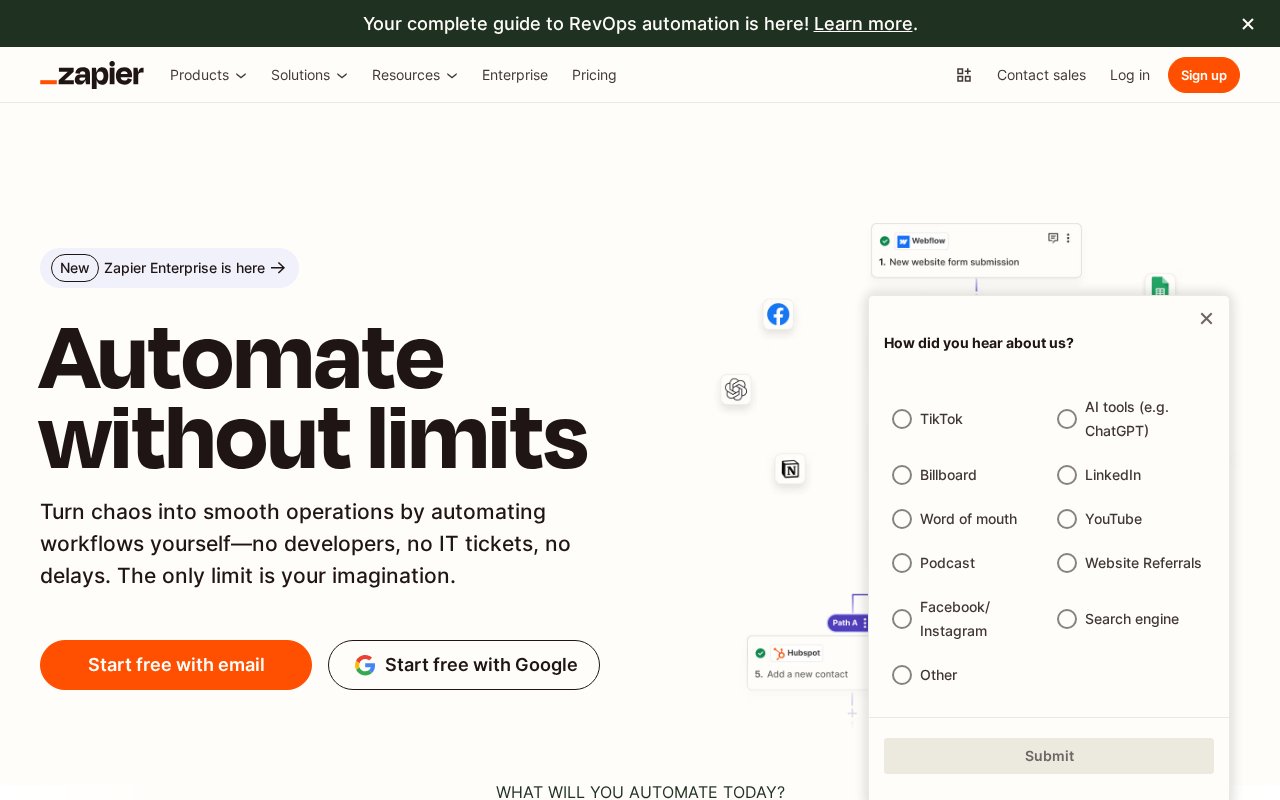The width and height of the screenshot is (1280, 800).
Task: Click the Webflow logo in workflow card
Action: pyautogui.click(x=903, y=241)
